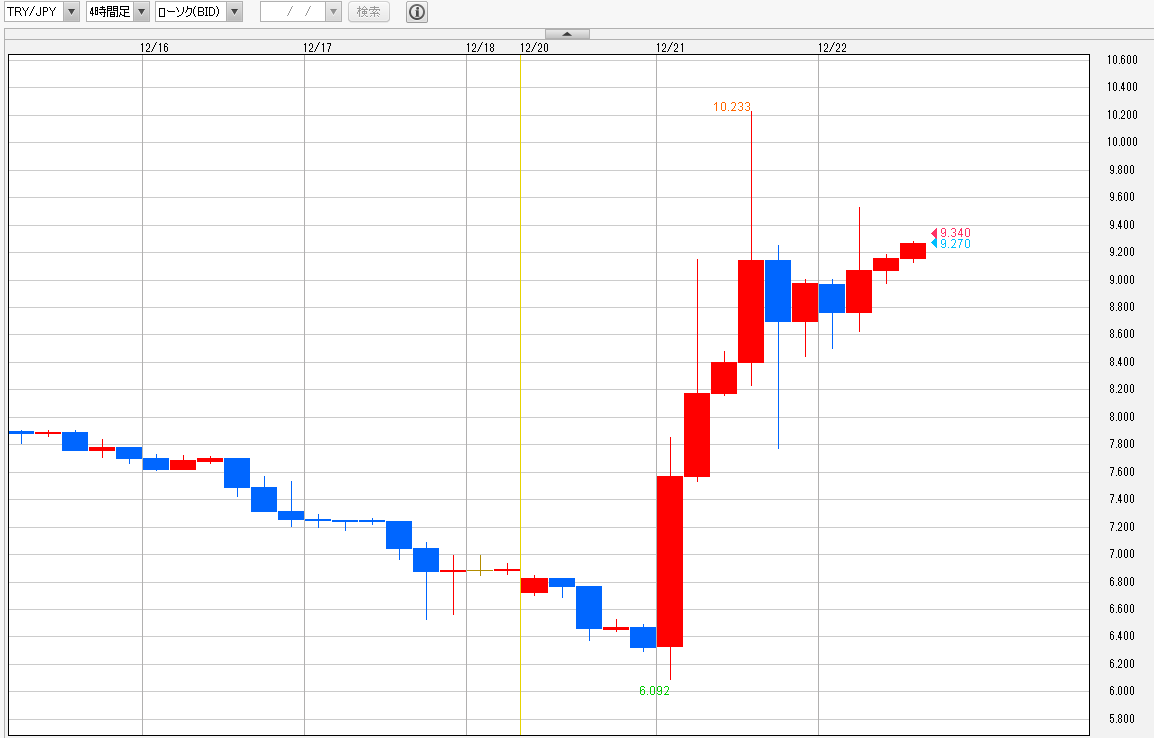Viewport: 1154px width, 738px height.
Task: Click the 9.270 bid price marker
Action: click(951, 244)
